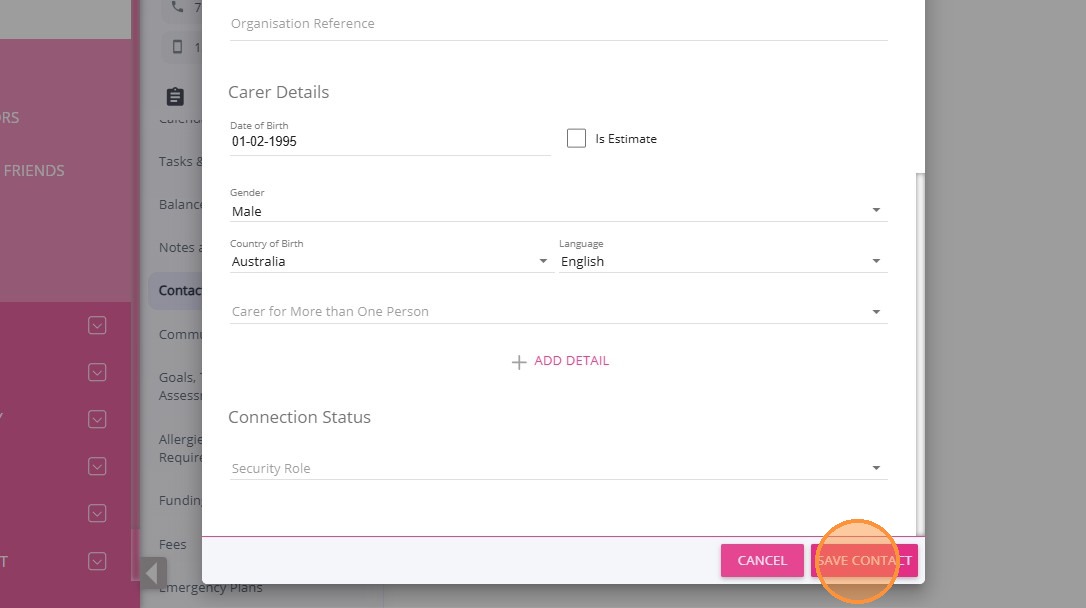The image size is (1086, 608).
Task: Open the Country of Birth dropdown
Action: click(390, 261)
